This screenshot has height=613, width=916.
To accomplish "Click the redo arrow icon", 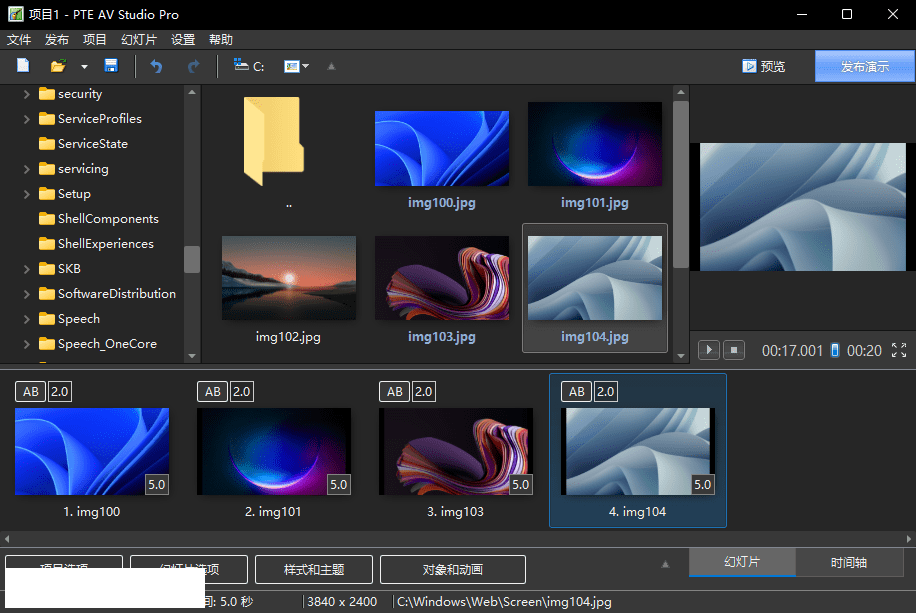I will pos(193,66).
